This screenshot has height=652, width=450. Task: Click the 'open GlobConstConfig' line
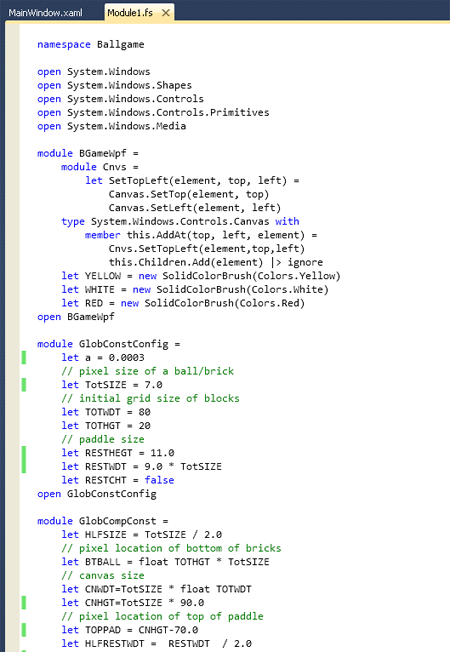pyautogui.click(x=96, y=494)
